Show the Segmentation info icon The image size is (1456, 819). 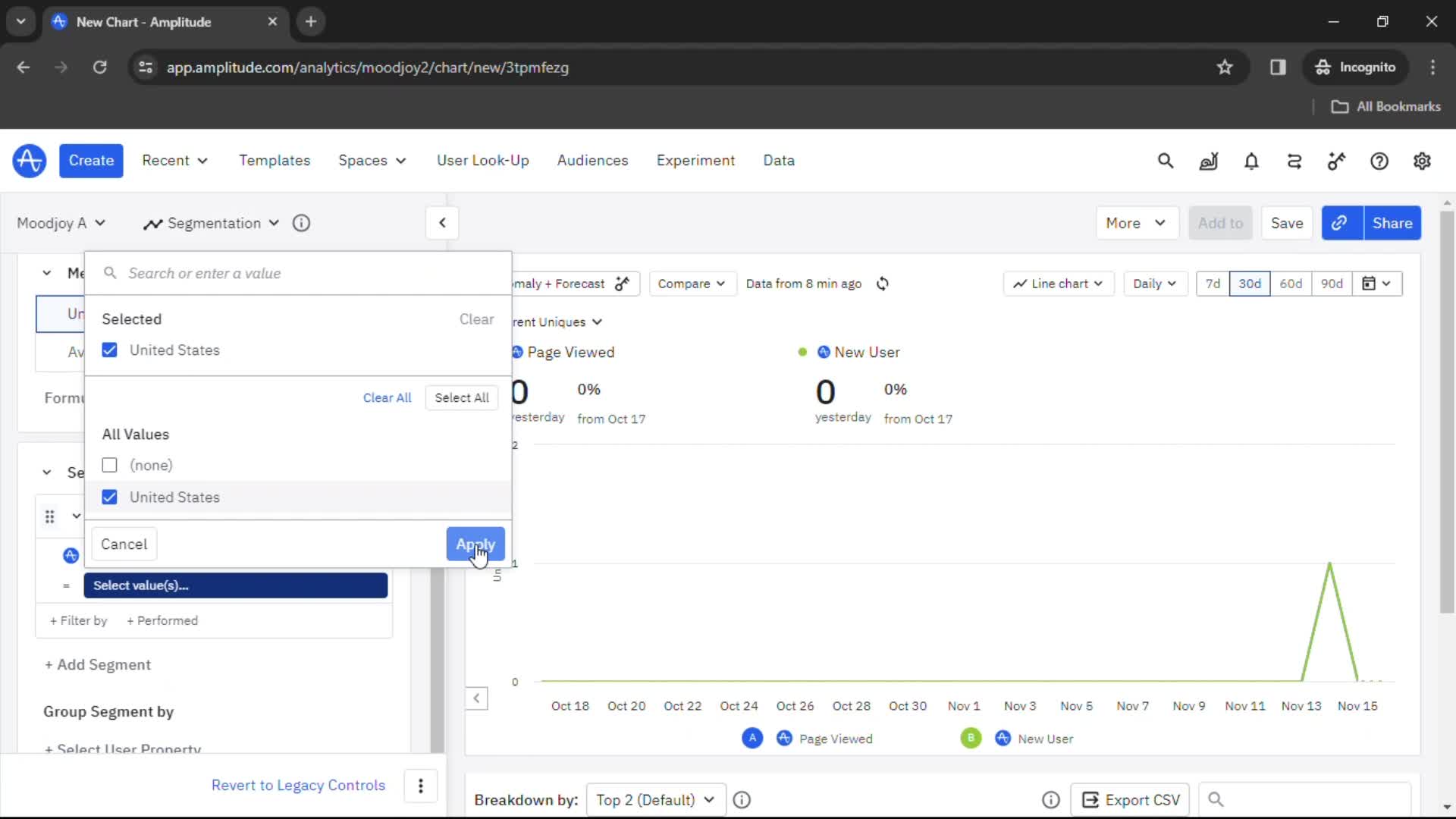pyautogui.click(x=301, y=223)
